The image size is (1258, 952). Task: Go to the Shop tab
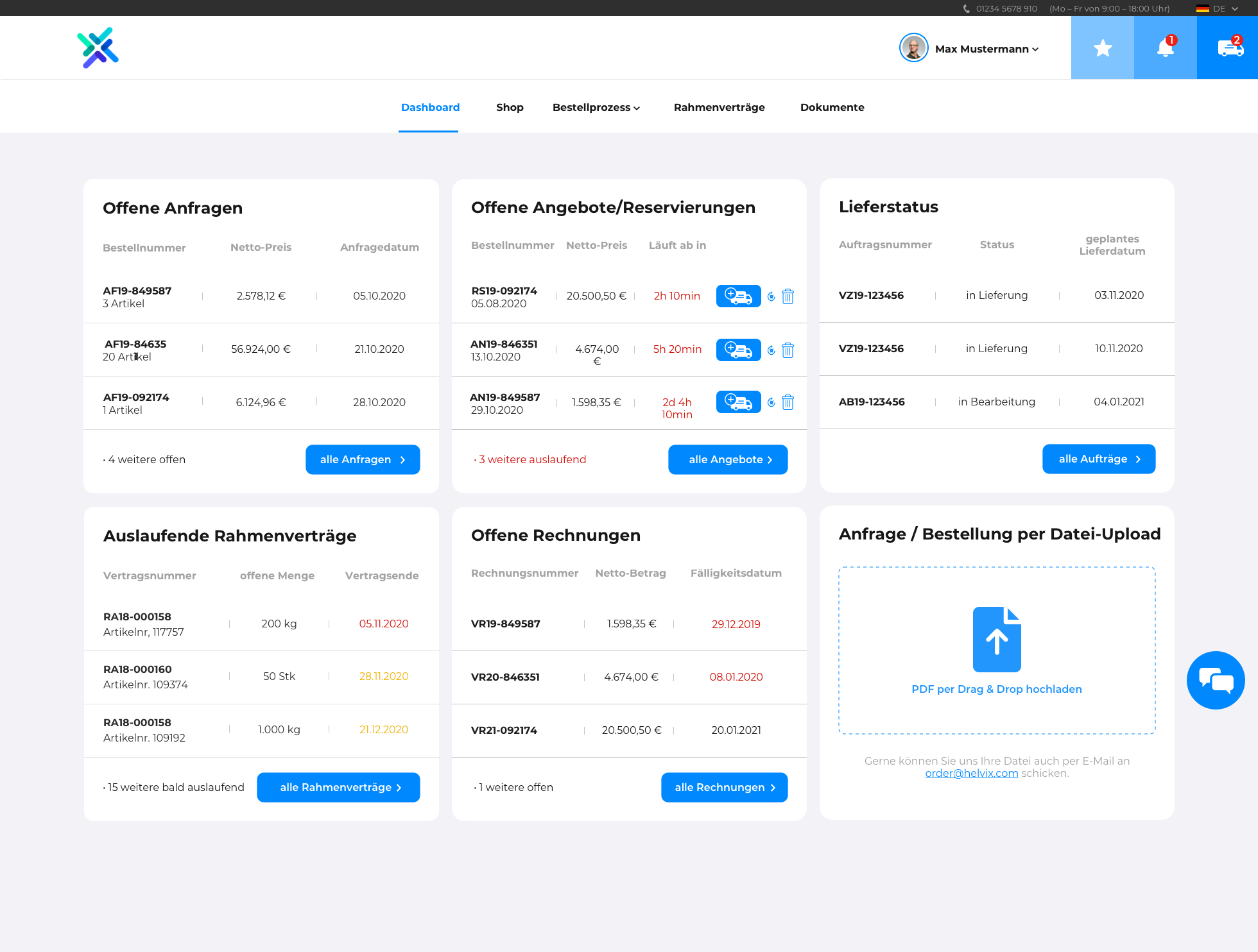pyautogui.click(x=510, y=108)
